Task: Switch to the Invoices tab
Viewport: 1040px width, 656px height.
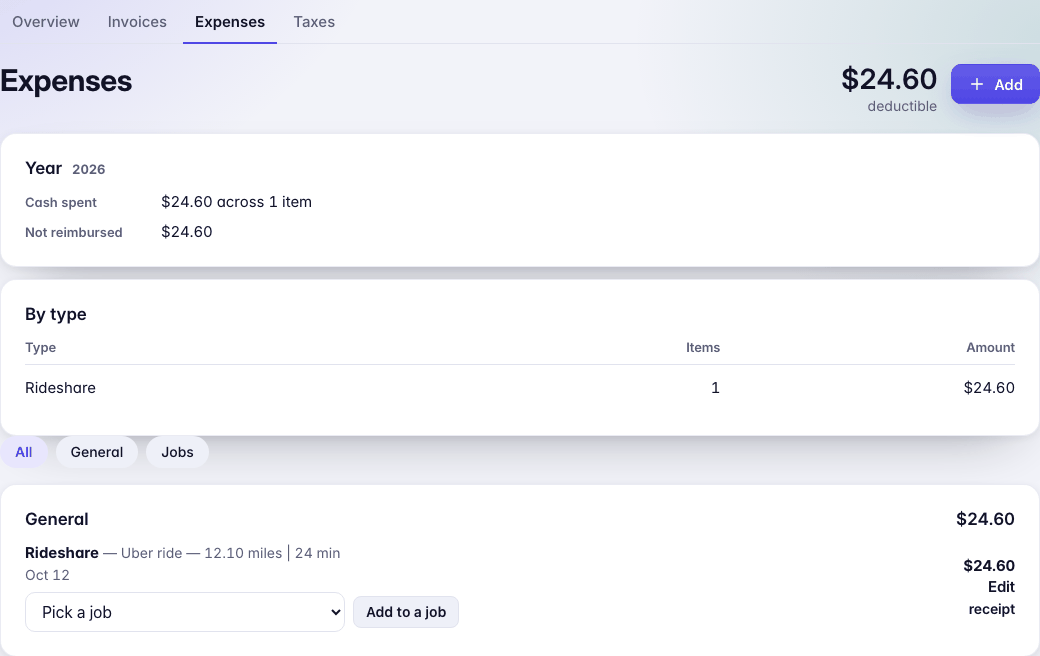Action: (x=137, y=22)
